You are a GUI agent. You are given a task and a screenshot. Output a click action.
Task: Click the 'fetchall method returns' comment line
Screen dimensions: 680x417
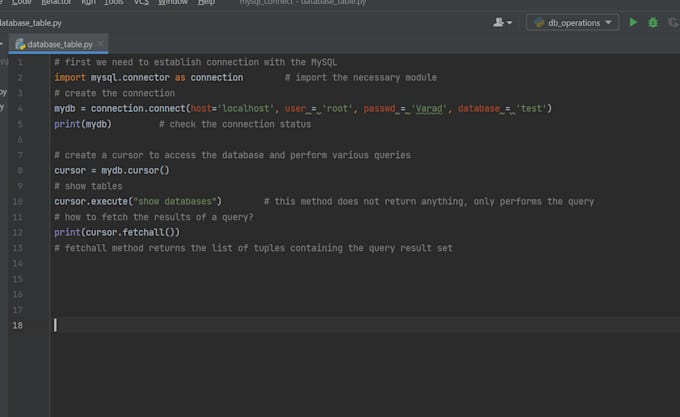253,248
